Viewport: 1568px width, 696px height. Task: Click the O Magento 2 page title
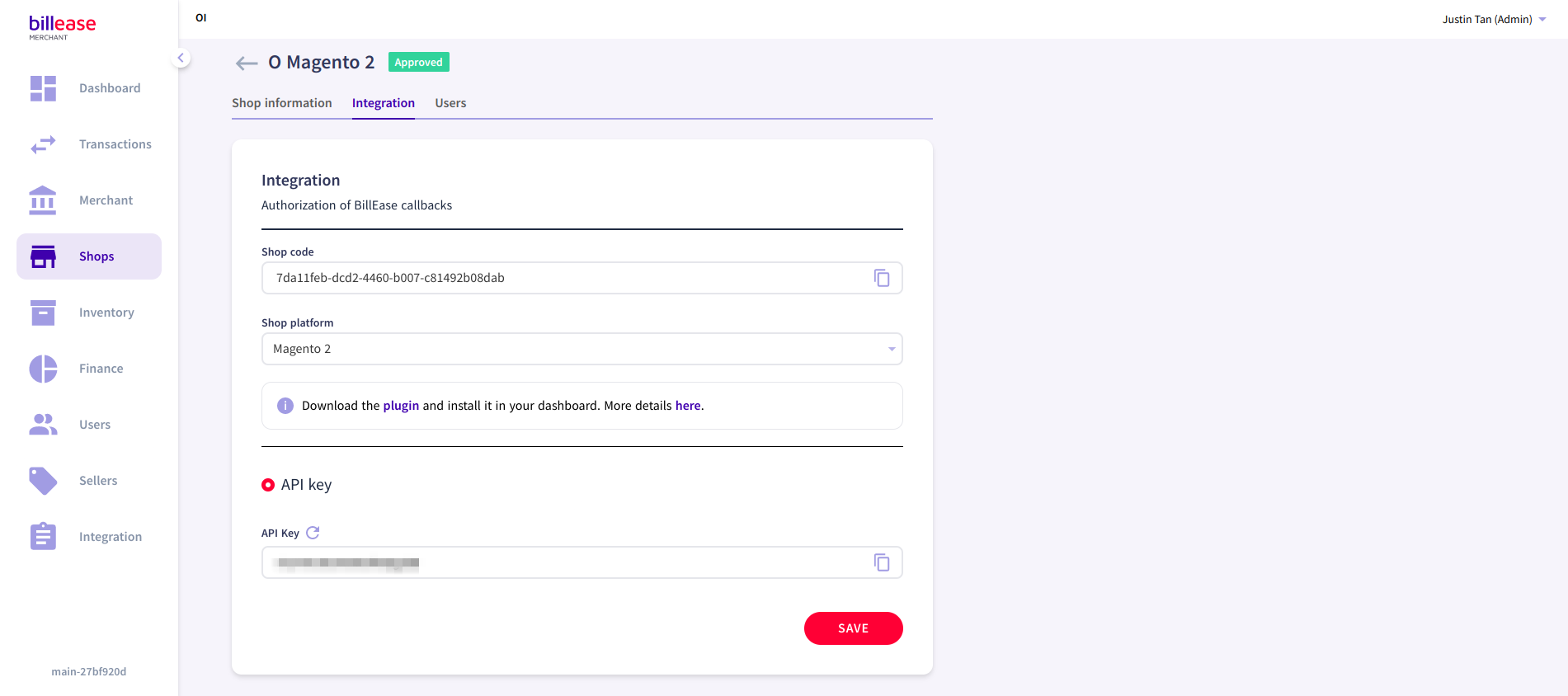click(x=322, y=63)
